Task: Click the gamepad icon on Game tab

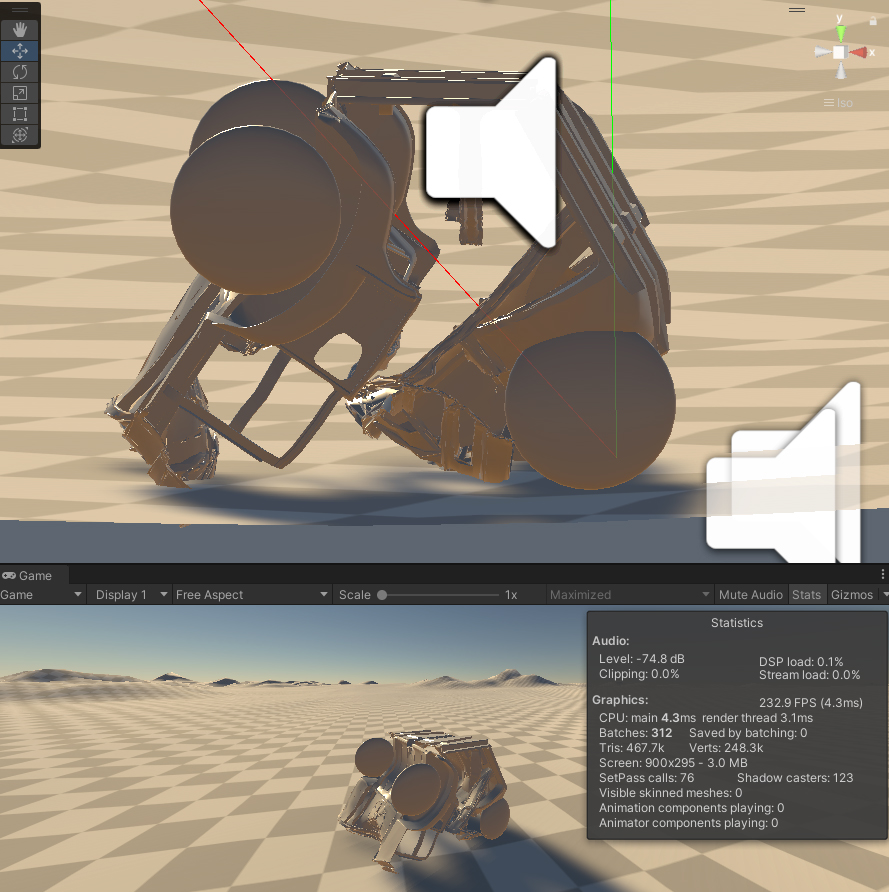Action: pos(9,576)
